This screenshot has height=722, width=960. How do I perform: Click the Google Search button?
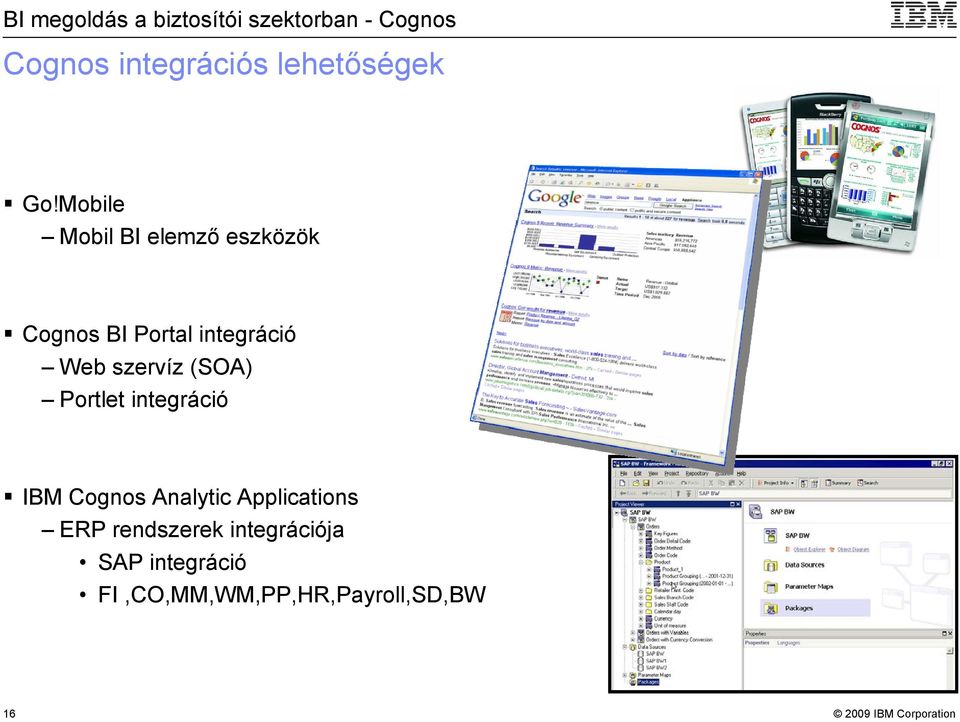click(673, 206)
